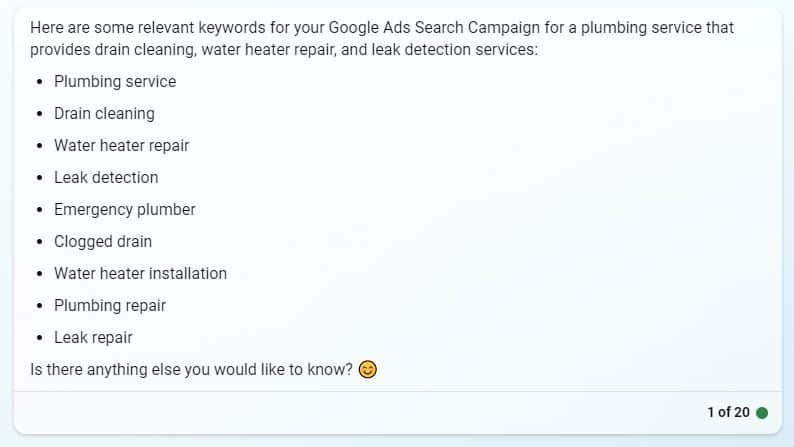Viewport: 794px width, 447px height.
Task: Click the "Plumbing repair" bullet item
Action: (x=110, y=306)
